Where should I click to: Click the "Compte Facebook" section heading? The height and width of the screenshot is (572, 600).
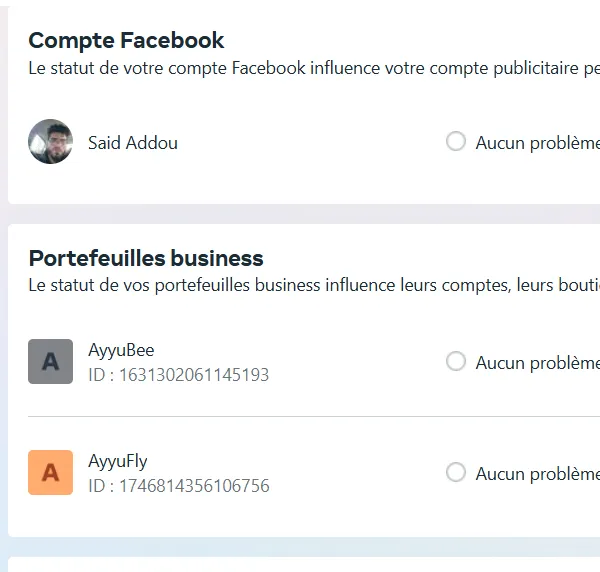126,41
